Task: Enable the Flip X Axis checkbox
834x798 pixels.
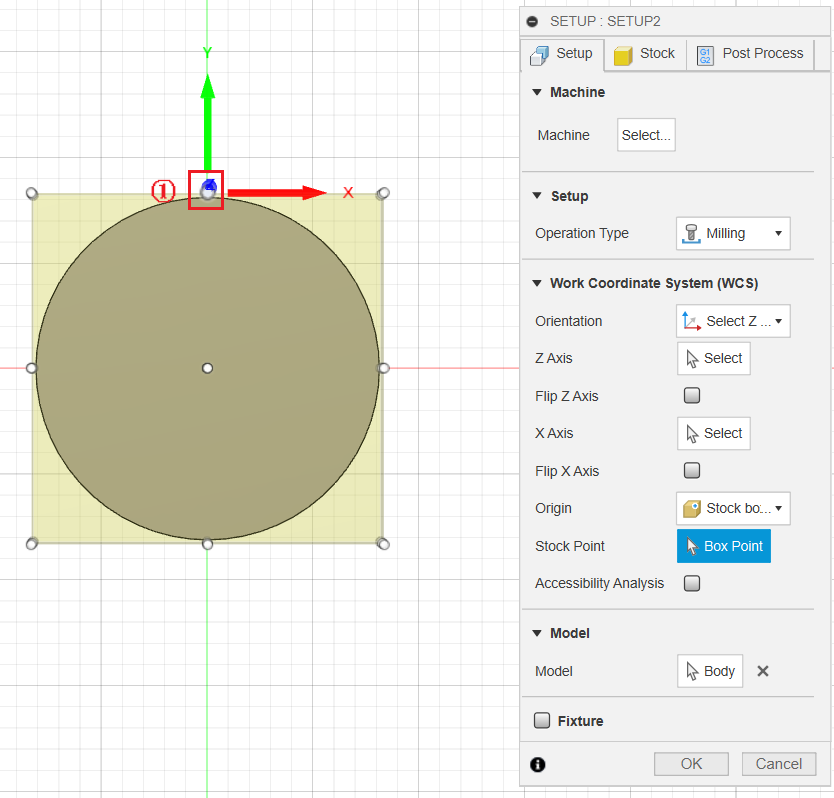Action: (x=691, y=470)
